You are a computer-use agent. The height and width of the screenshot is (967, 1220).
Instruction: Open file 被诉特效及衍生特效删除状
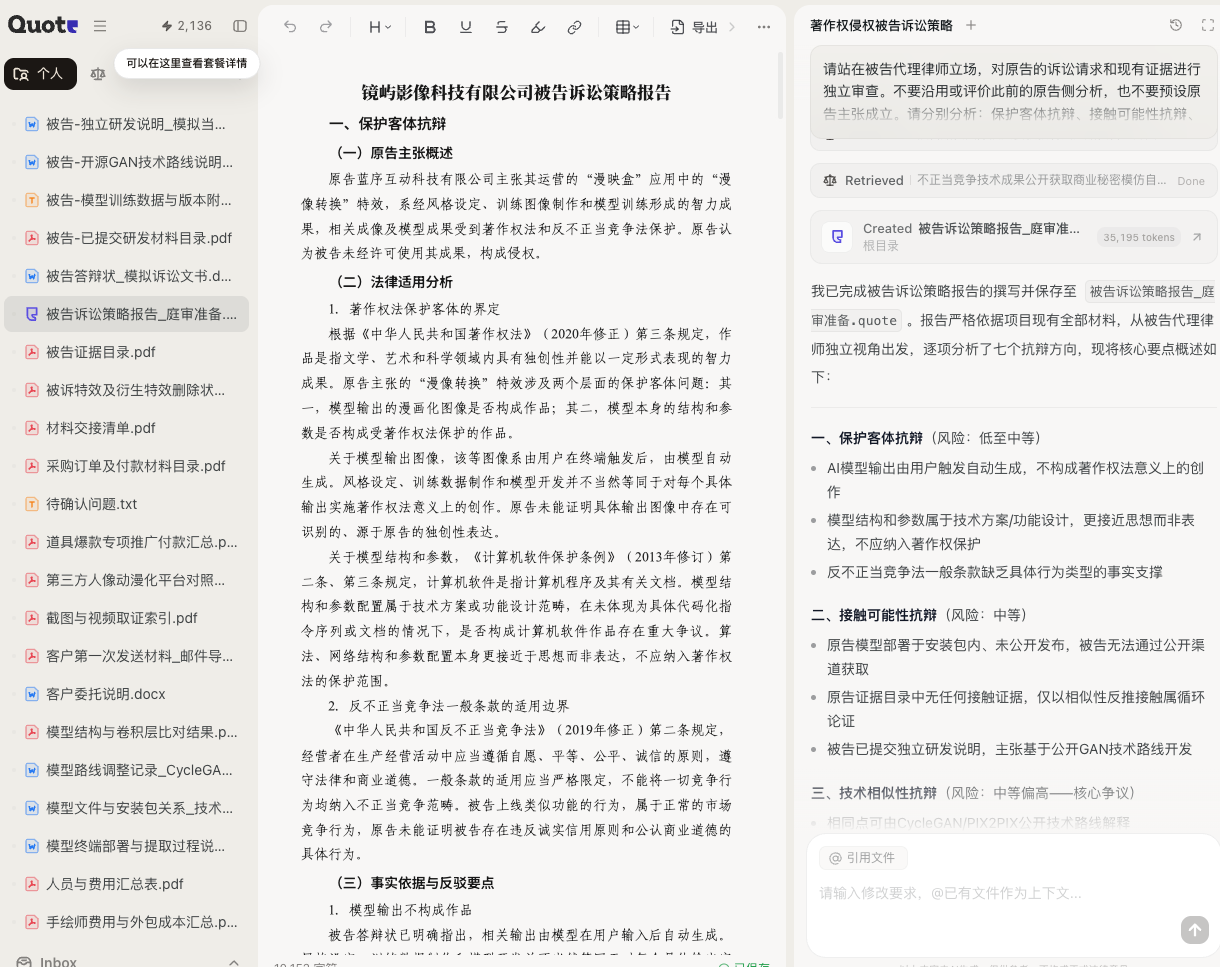(126, 390)
